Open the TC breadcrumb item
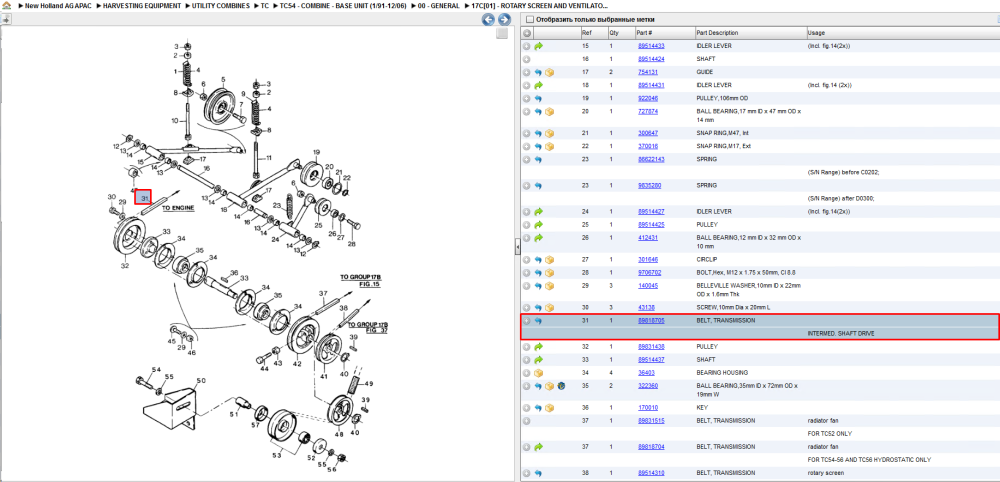Image resolution: width=1000 pixels, height=482 pixels. coord(265,5)
